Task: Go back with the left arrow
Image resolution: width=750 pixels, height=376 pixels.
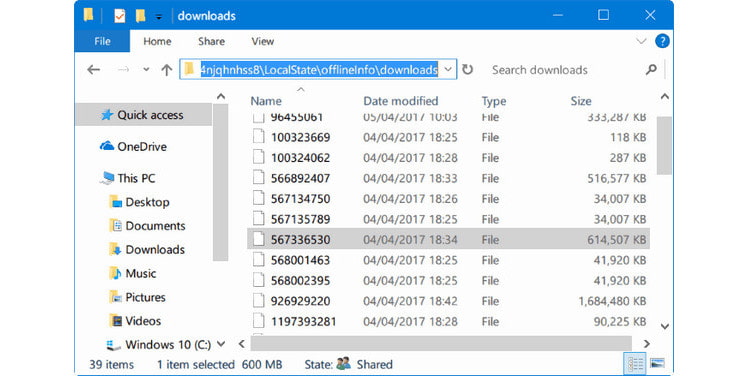Action: tap(93, 70)
